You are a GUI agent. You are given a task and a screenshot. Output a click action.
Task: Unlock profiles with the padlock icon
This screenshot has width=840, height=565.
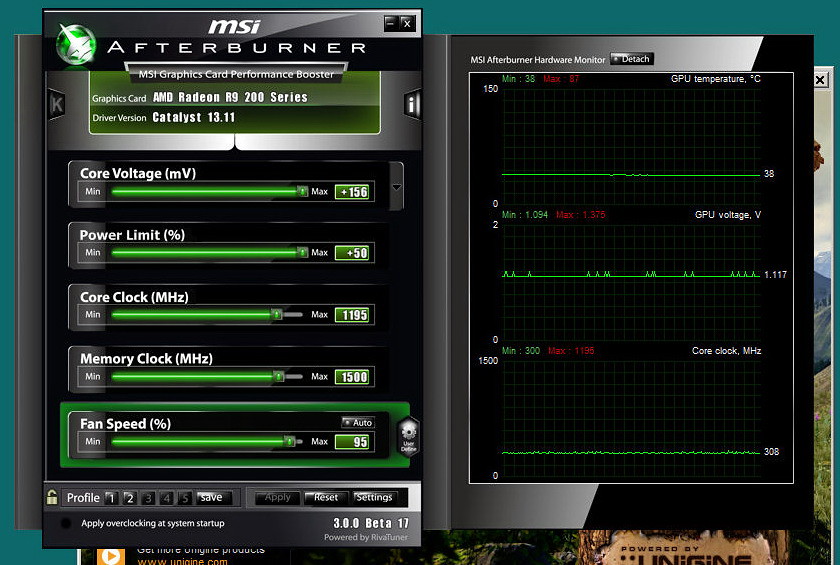52,497
